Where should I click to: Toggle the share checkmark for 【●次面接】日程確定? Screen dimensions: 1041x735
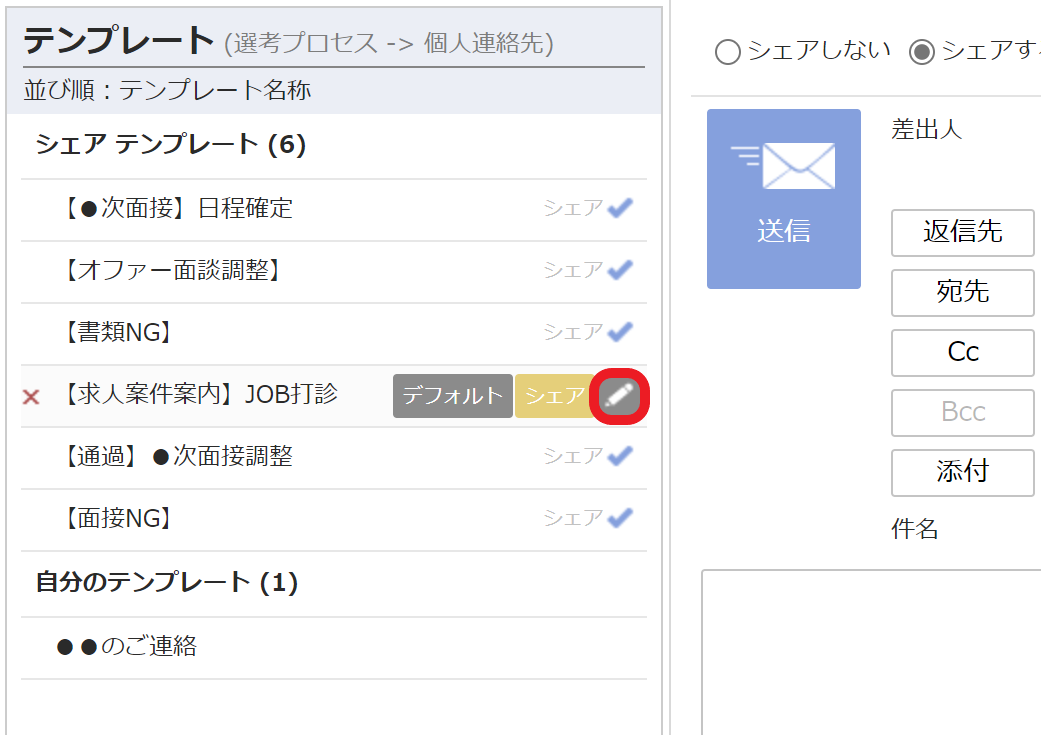pos(620,208)
